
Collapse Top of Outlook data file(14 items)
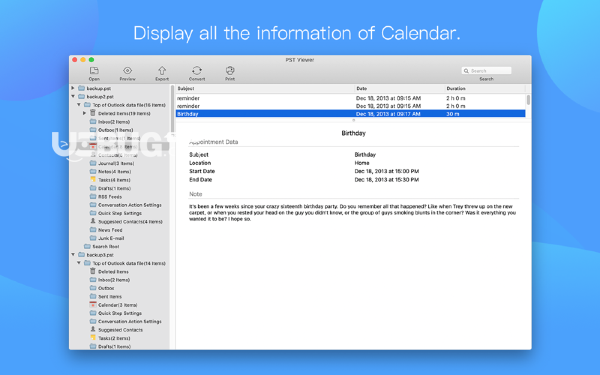coord(79,263)
